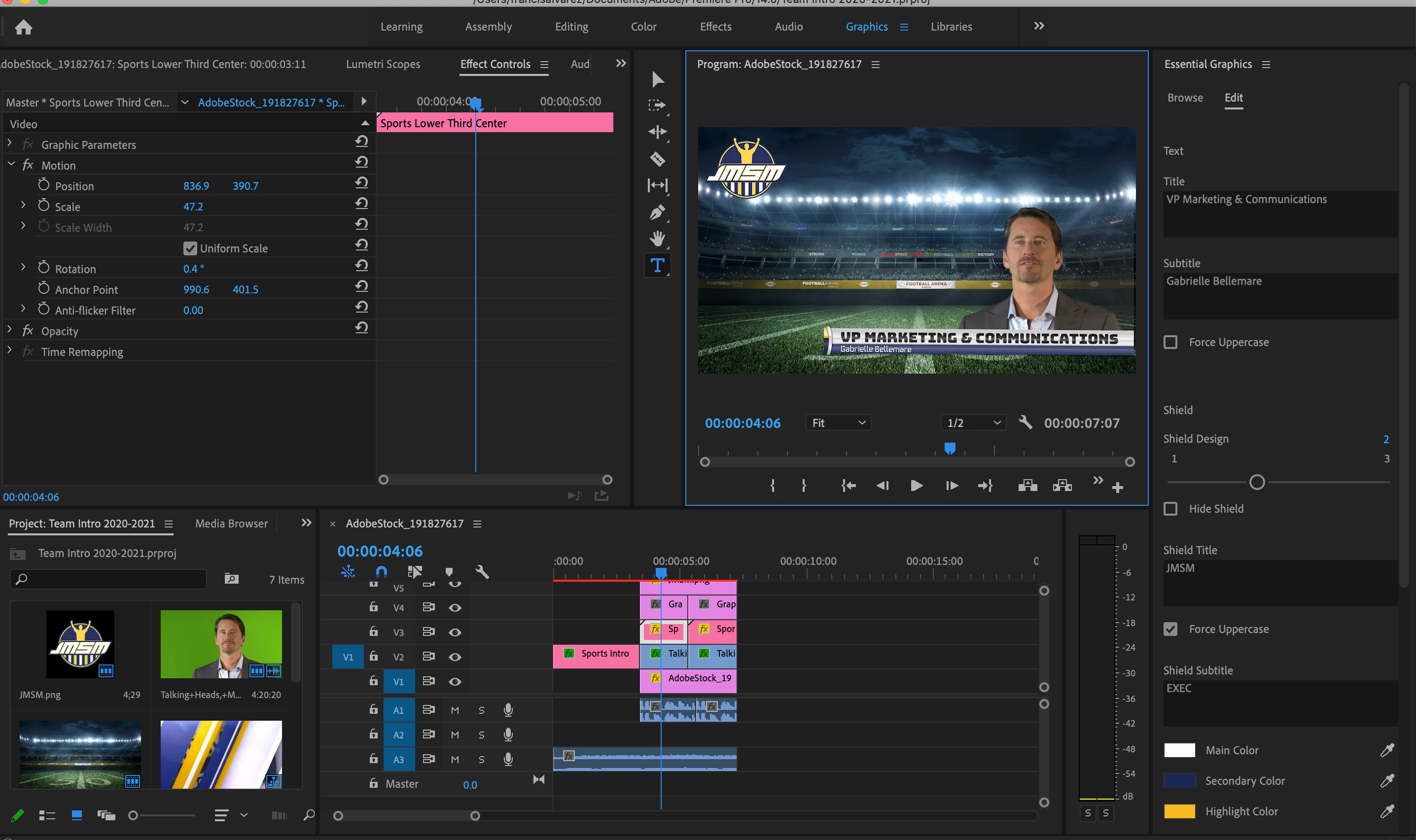Select the Pen tool

point(657,212)
